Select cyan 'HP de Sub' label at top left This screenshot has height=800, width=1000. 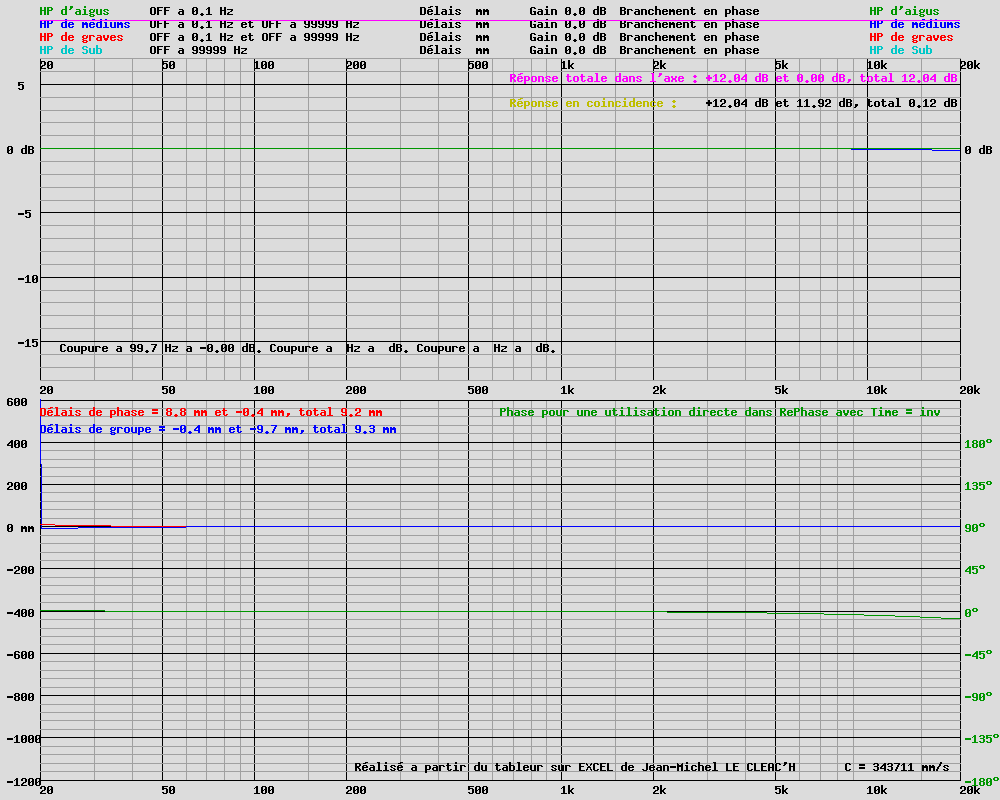pos(71,50)
